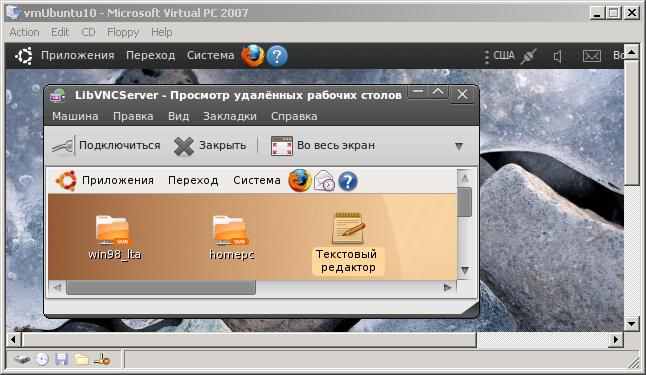
Task: Click the VNC viewer horizontal scrollbar left arrow
Action: click(57, 287)
